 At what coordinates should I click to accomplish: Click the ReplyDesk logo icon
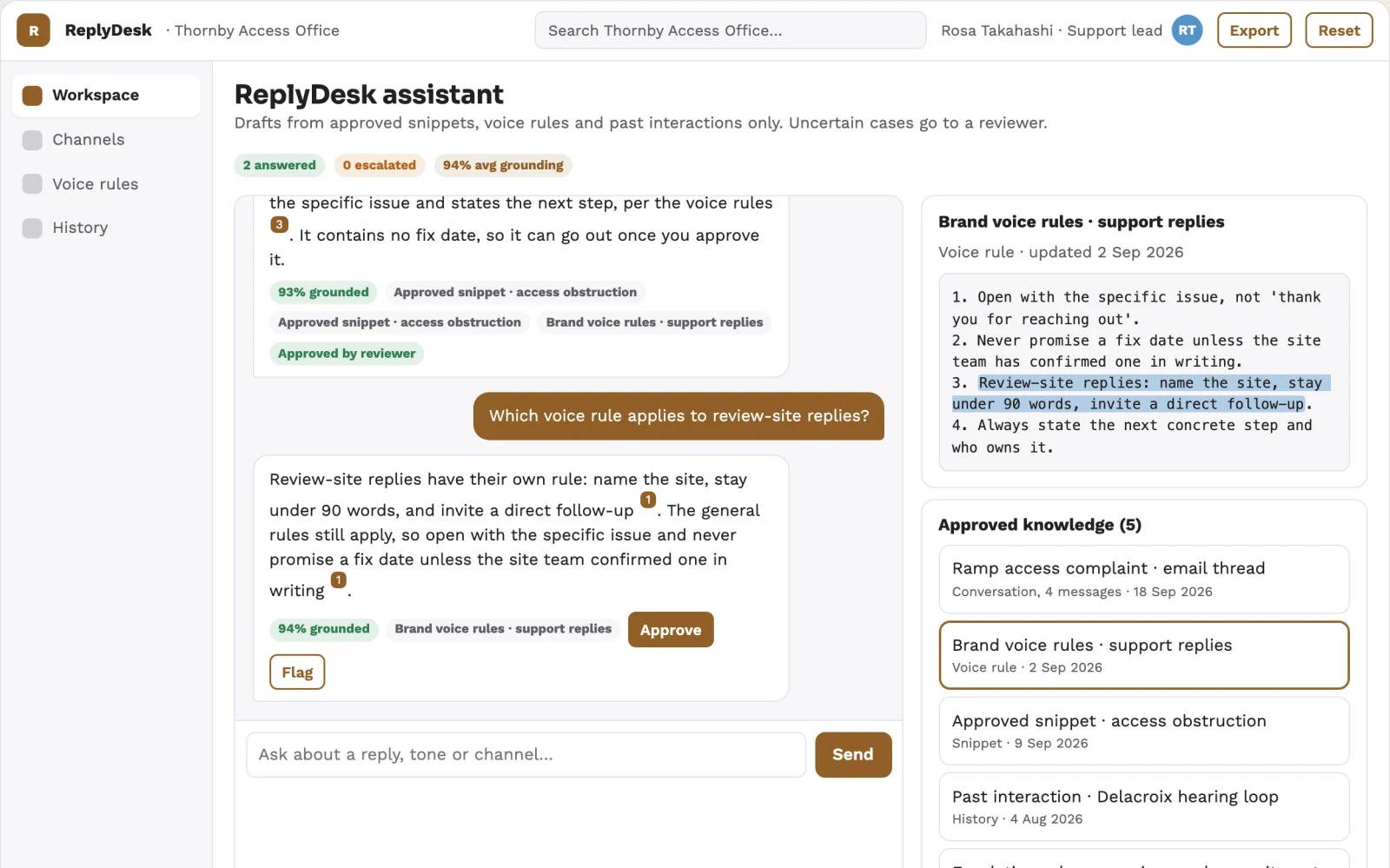[x=33, y=30]
